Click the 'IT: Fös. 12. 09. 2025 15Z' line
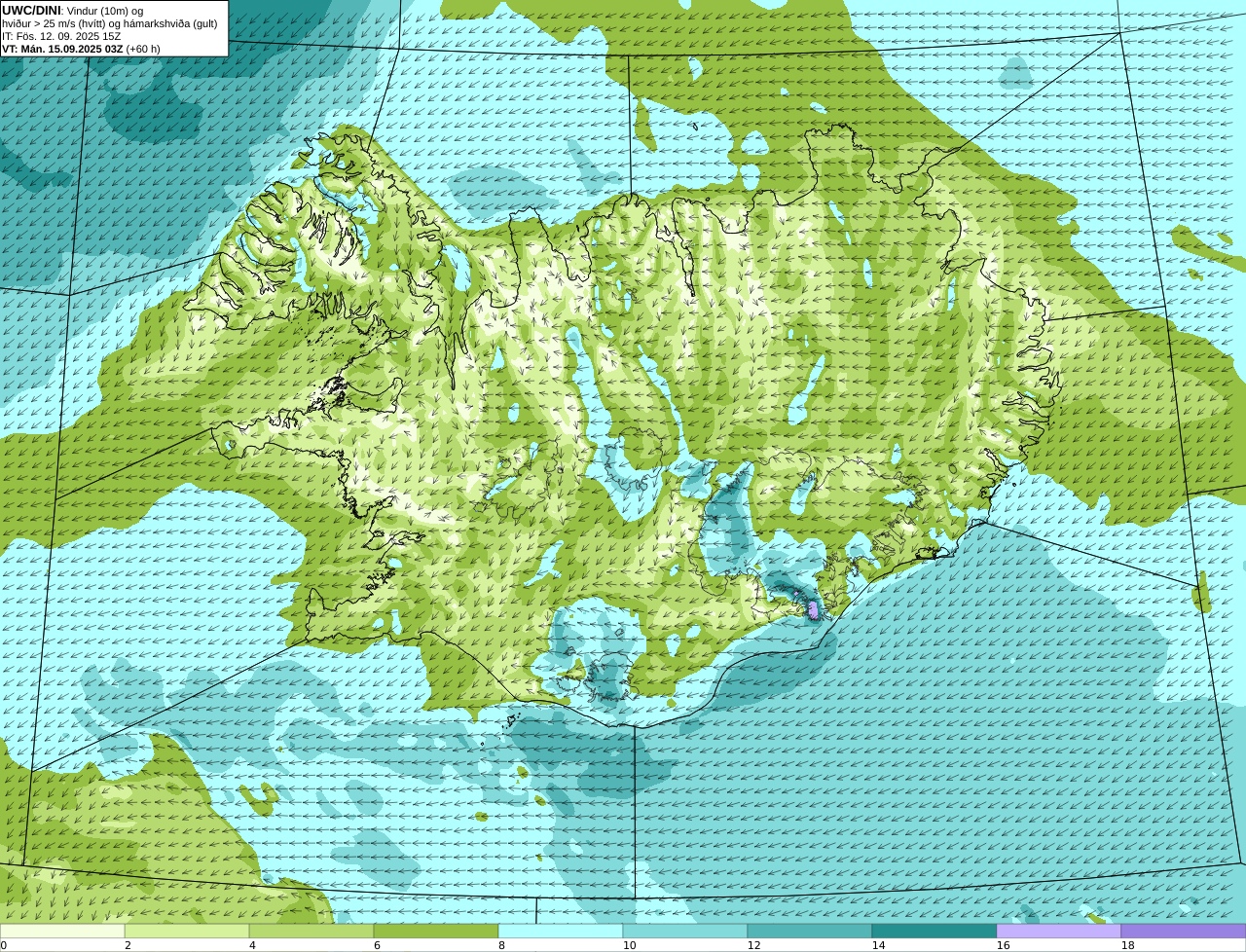Screen dimensions: 1246x952 tap(61, 36)
